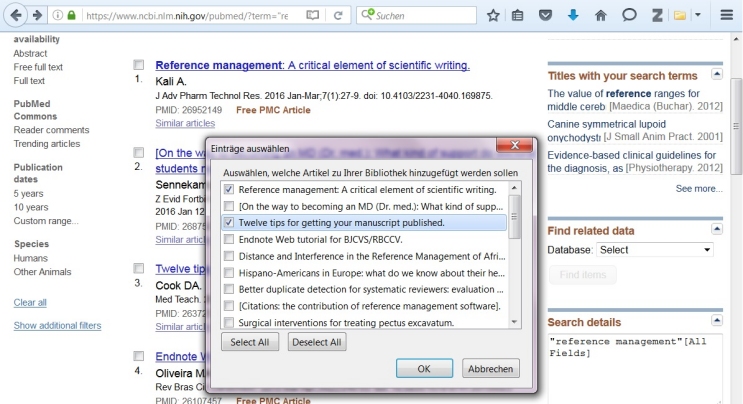
Task: Open site info icon in address bar
Action: click(57, 15)
